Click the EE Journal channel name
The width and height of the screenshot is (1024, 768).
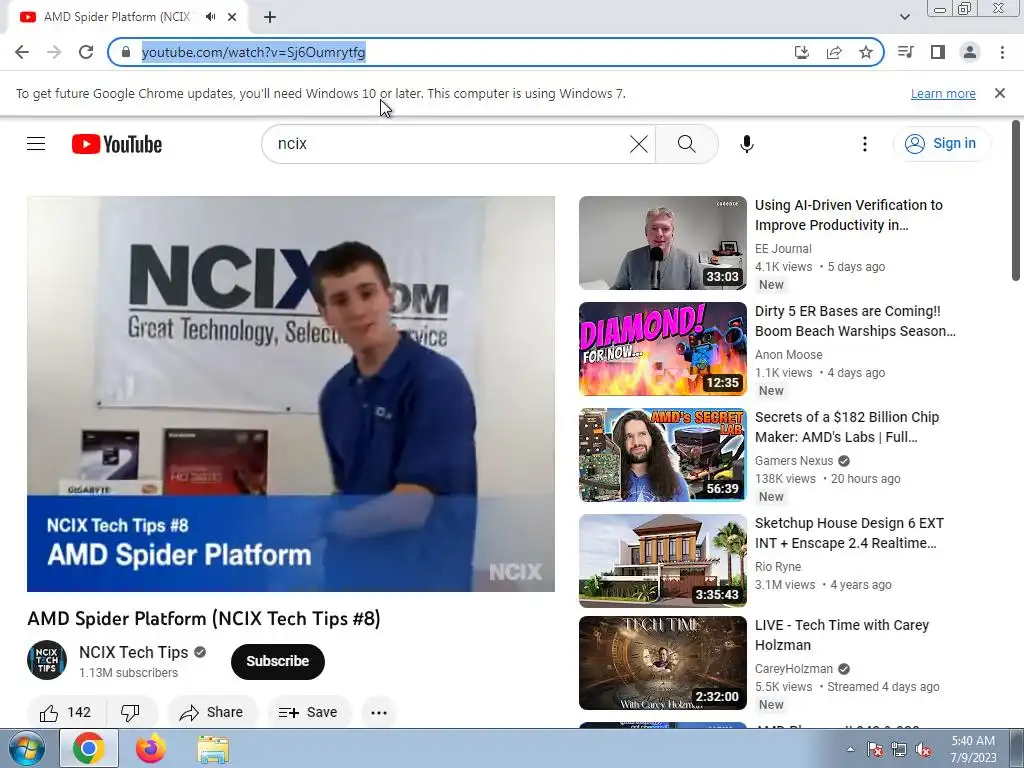[x=783, y=249]
